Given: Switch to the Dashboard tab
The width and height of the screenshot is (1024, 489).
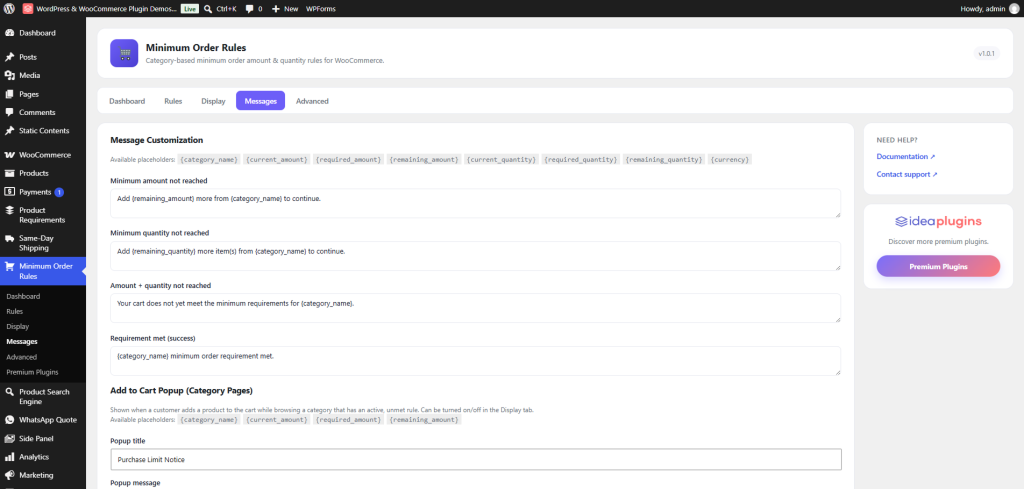Looking at the screenshot, I should 127,101.
